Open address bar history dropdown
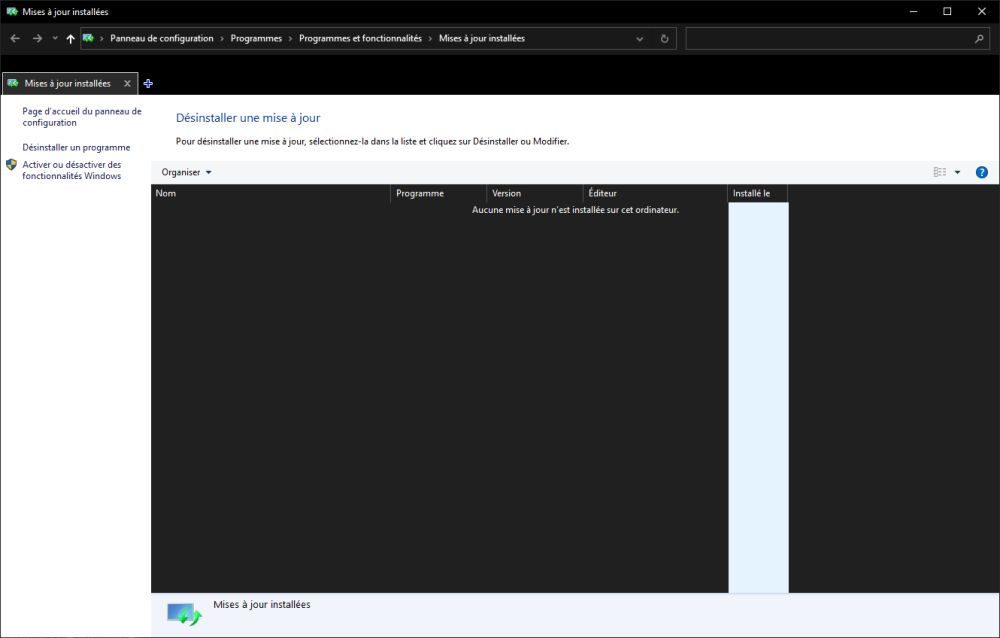 [x=640, y=39]
